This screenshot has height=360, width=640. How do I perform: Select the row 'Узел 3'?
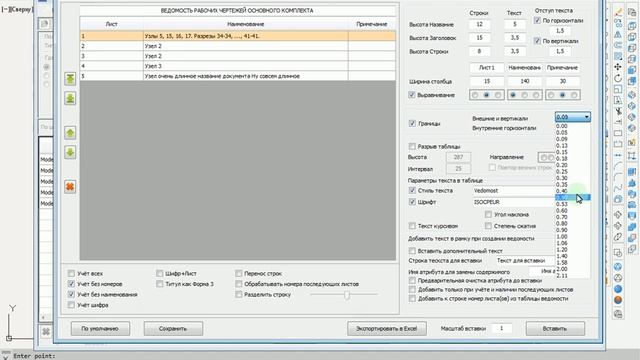click(x=238, y=66)
